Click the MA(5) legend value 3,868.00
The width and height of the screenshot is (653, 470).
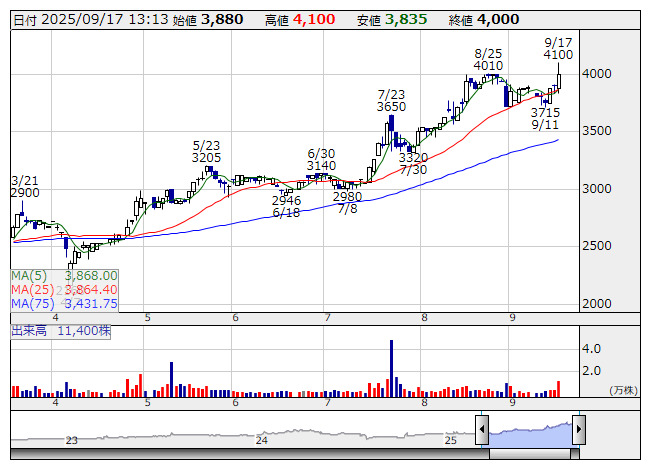91,276
